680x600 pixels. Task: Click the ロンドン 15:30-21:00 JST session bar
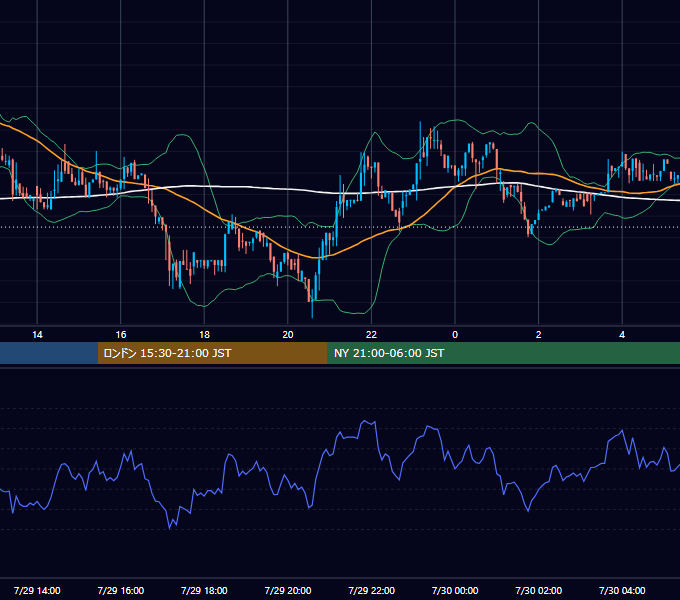212,353
